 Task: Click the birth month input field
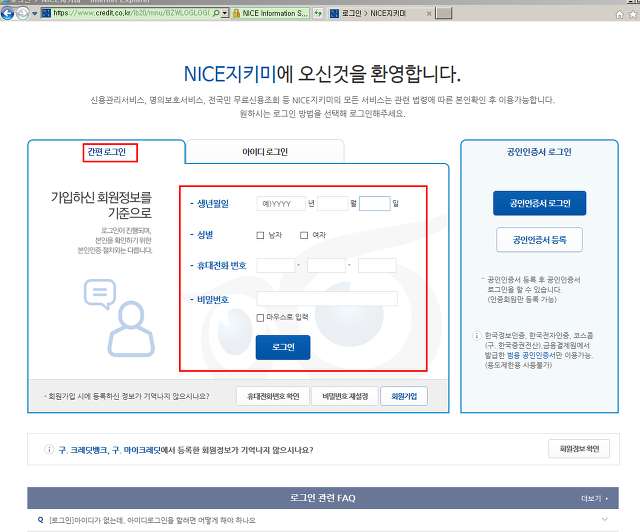tap(333, 203)
